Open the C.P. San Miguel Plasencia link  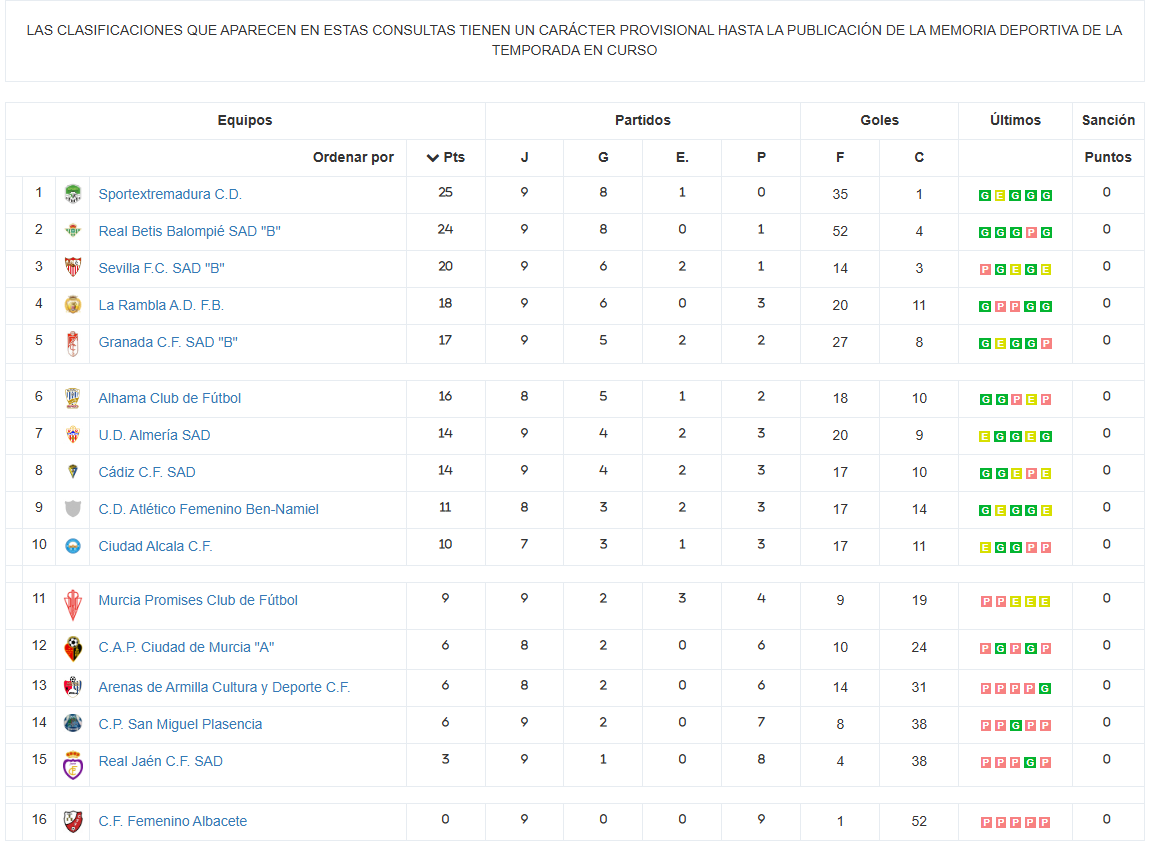[x=181, y=725]
